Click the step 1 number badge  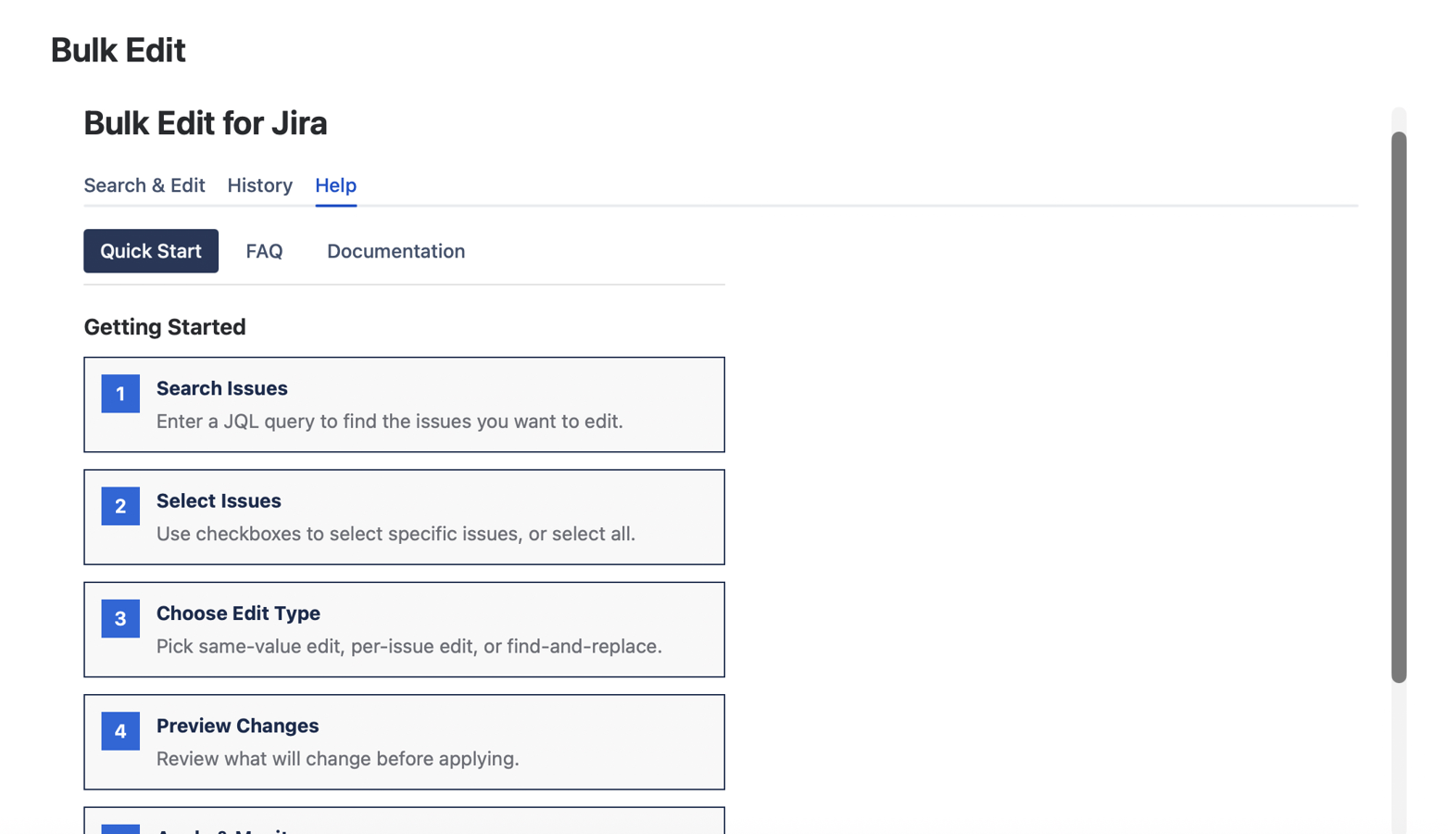120,394
